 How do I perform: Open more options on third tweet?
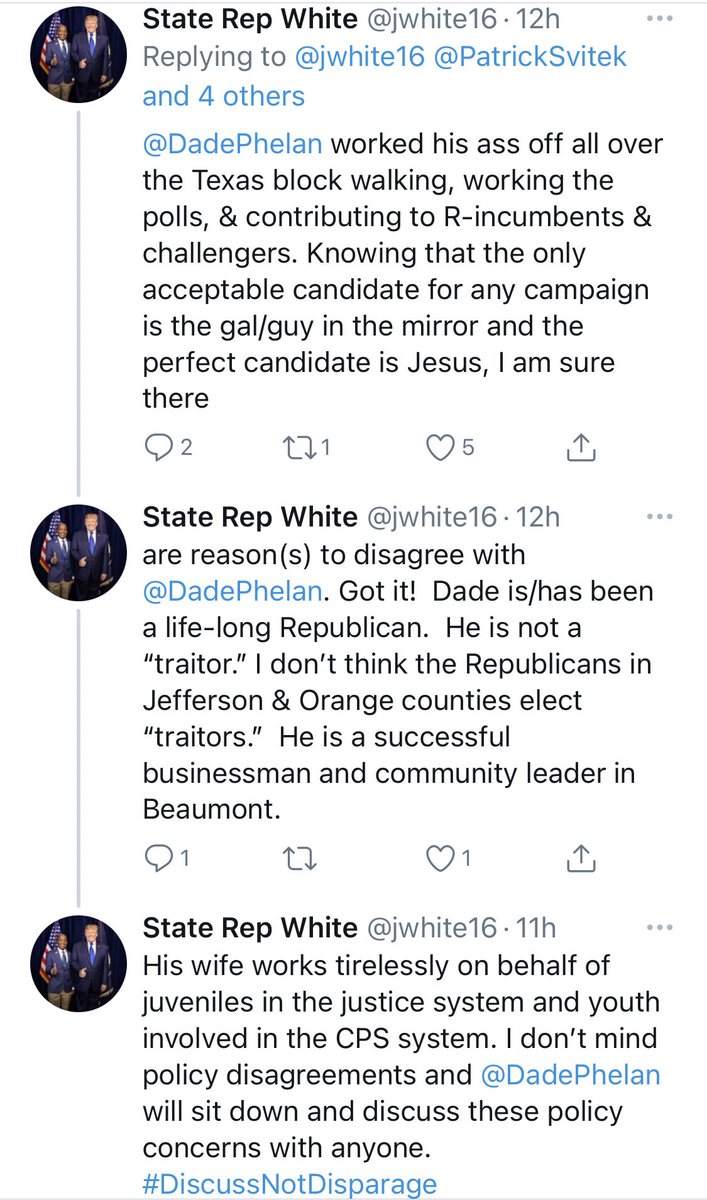[x=660, y=927]
